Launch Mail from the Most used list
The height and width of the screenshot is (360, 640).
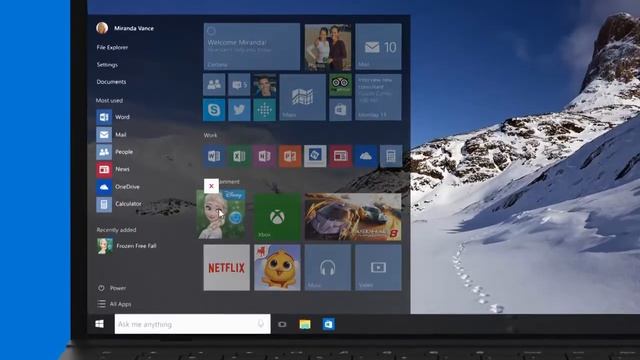[111, 134]
